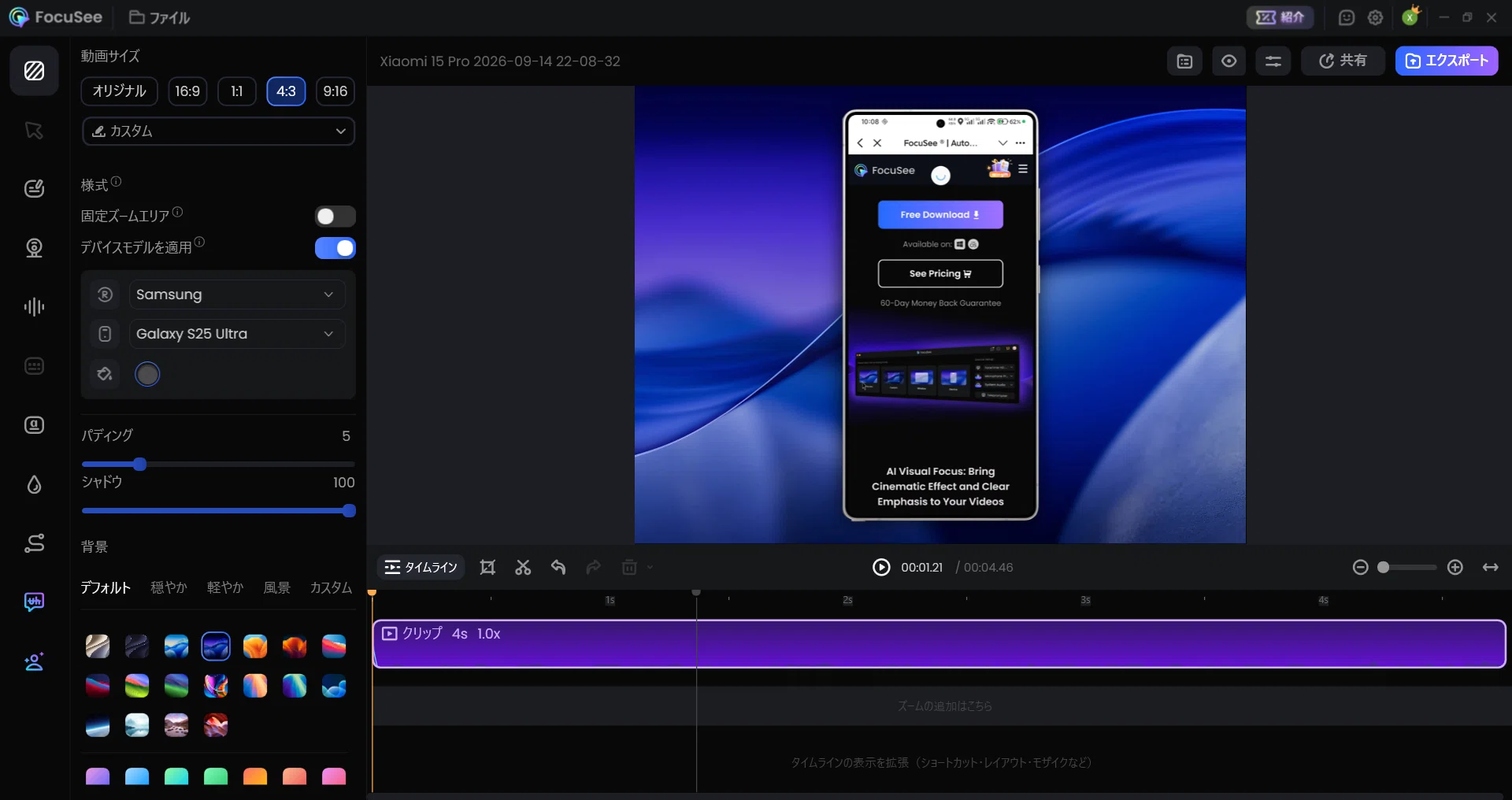Open the AI voice-over chat sidebar icon
Viewport: 1512px width, 800px height.
tap(34, 602)
